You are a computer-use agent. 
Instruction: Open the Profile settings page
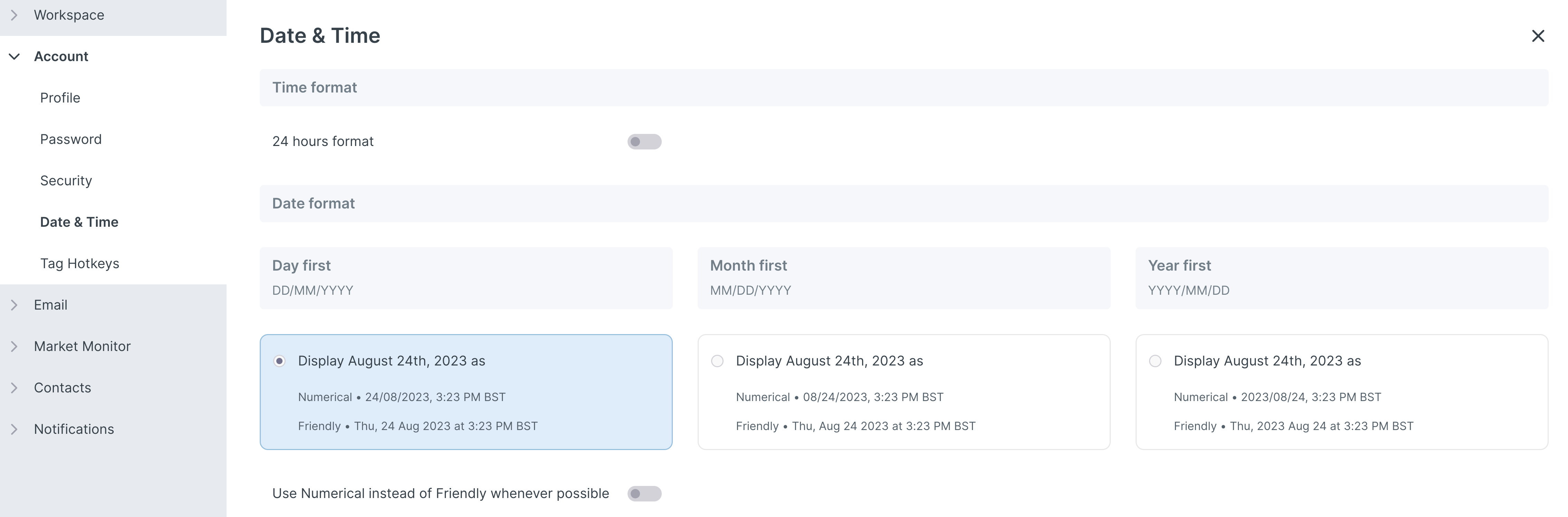point(60,98)
